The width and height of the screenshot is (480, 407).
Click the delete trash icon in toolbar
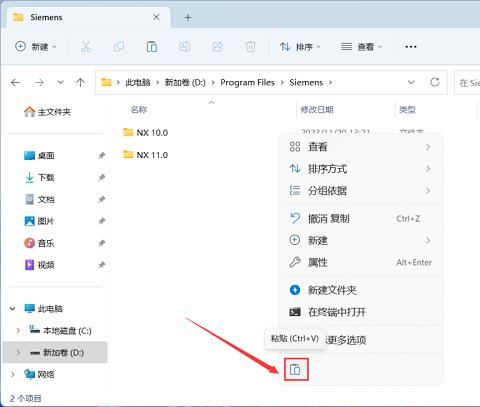point(250,47)
